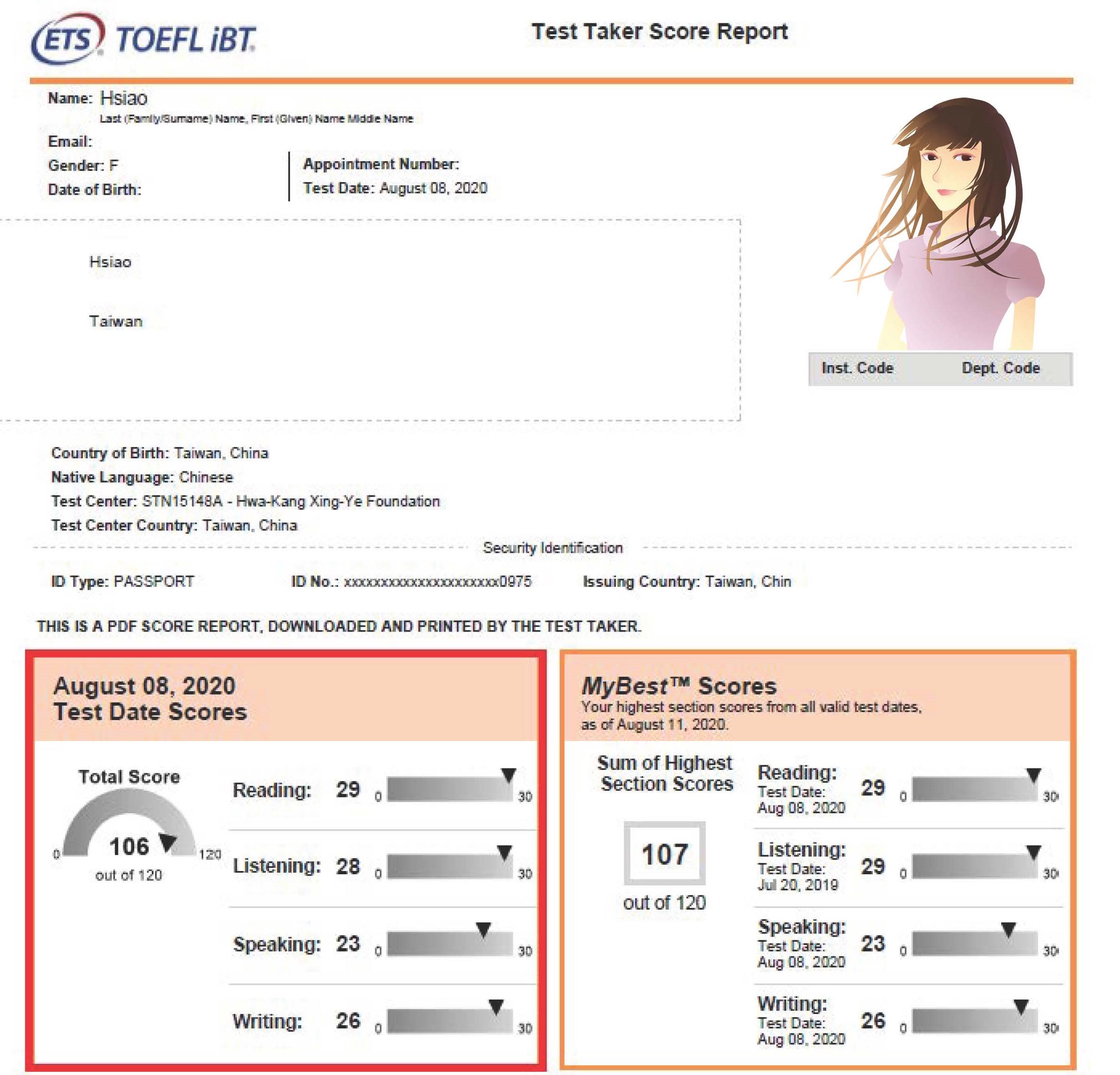Viewport: 1120px width, 1075px height.
Task: Click the 'Email:' label
Action: pyautogui.click(x=70, y=141)
